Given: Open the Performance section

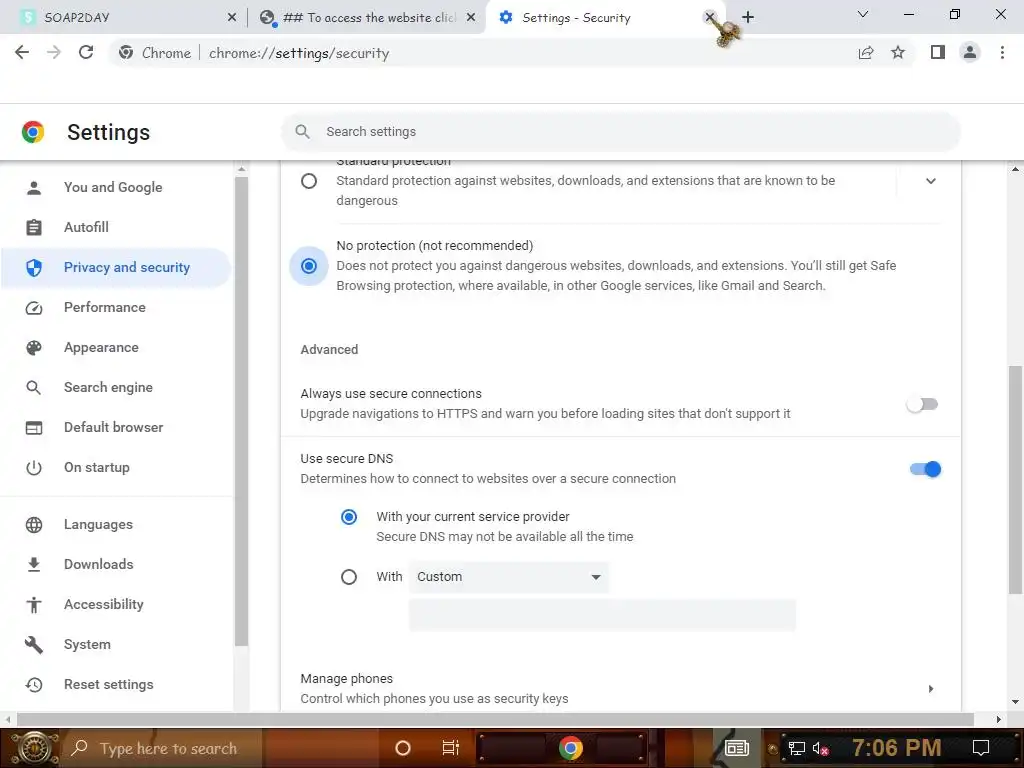Looking at the screenshot, I should tap(104, 308).
